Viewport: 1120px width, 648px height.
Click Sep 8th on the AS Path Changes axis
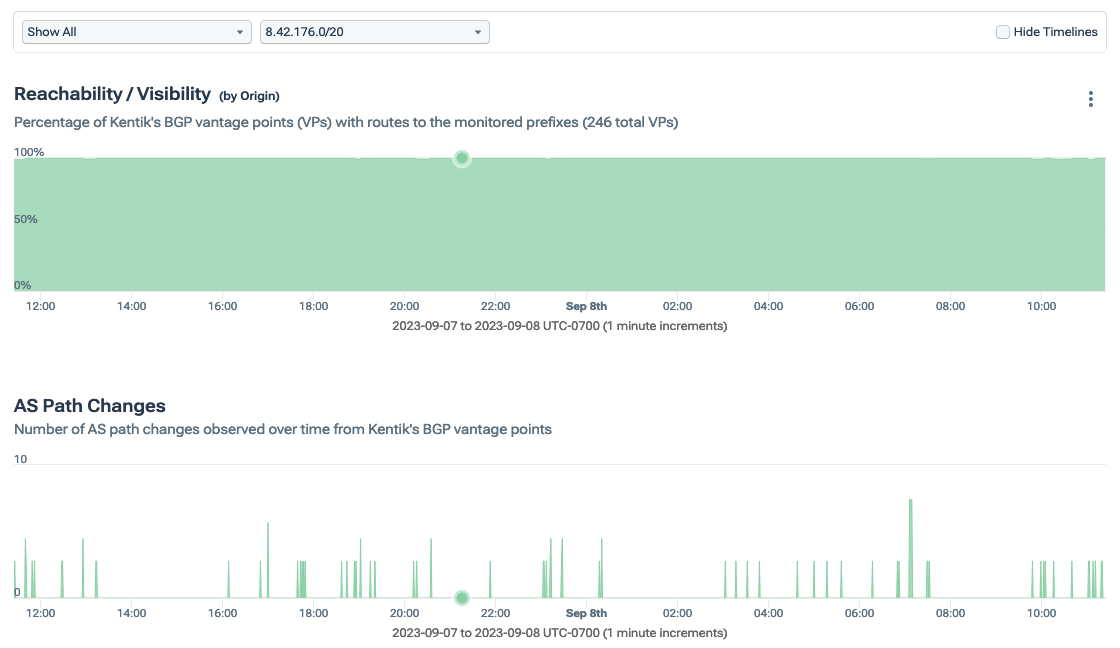click(x=586, y=613)
